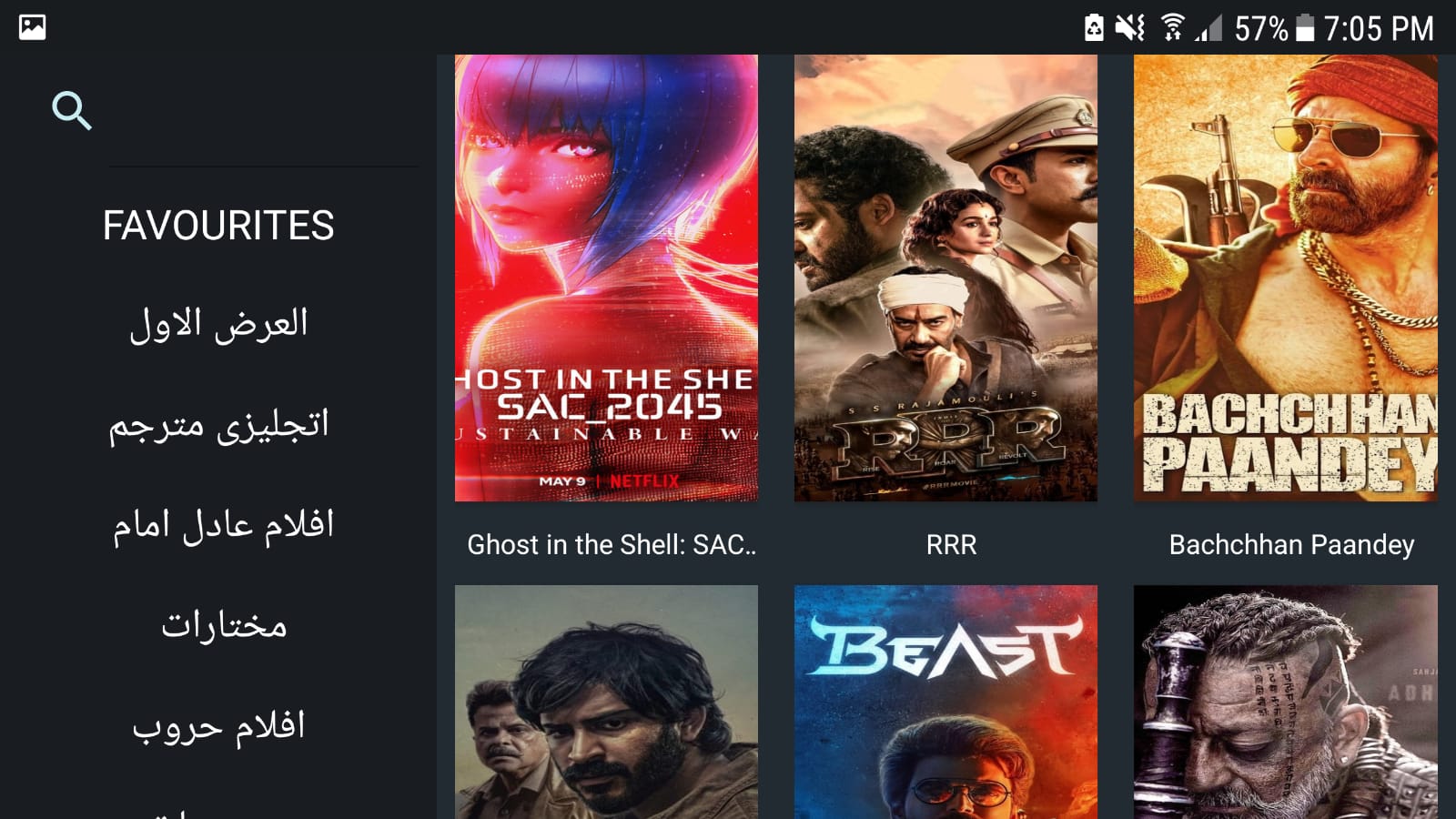Tap the Wi-Fi signal icon
The height and width of the screenshot is (819, 1456).
pyautogui.click(x=1173, y=28)
